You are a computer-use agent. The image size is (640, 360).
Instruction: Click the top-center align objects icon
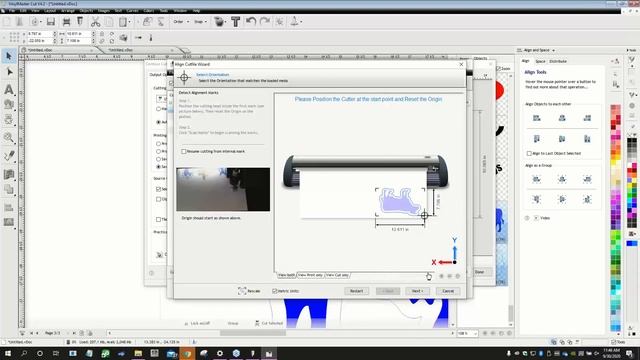coord(562,118)
